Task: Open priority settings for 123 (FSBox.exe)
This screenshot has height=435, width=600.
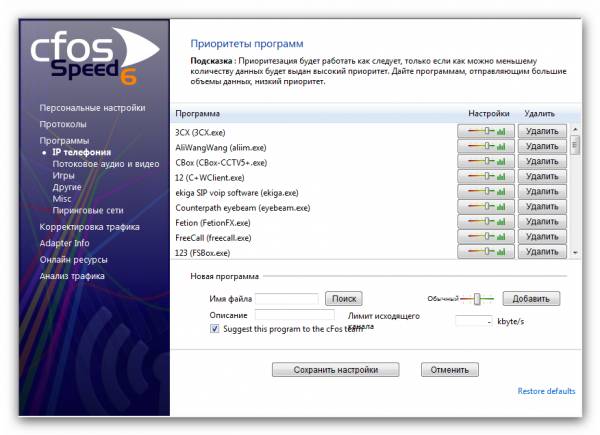Action: pos(486,252)
